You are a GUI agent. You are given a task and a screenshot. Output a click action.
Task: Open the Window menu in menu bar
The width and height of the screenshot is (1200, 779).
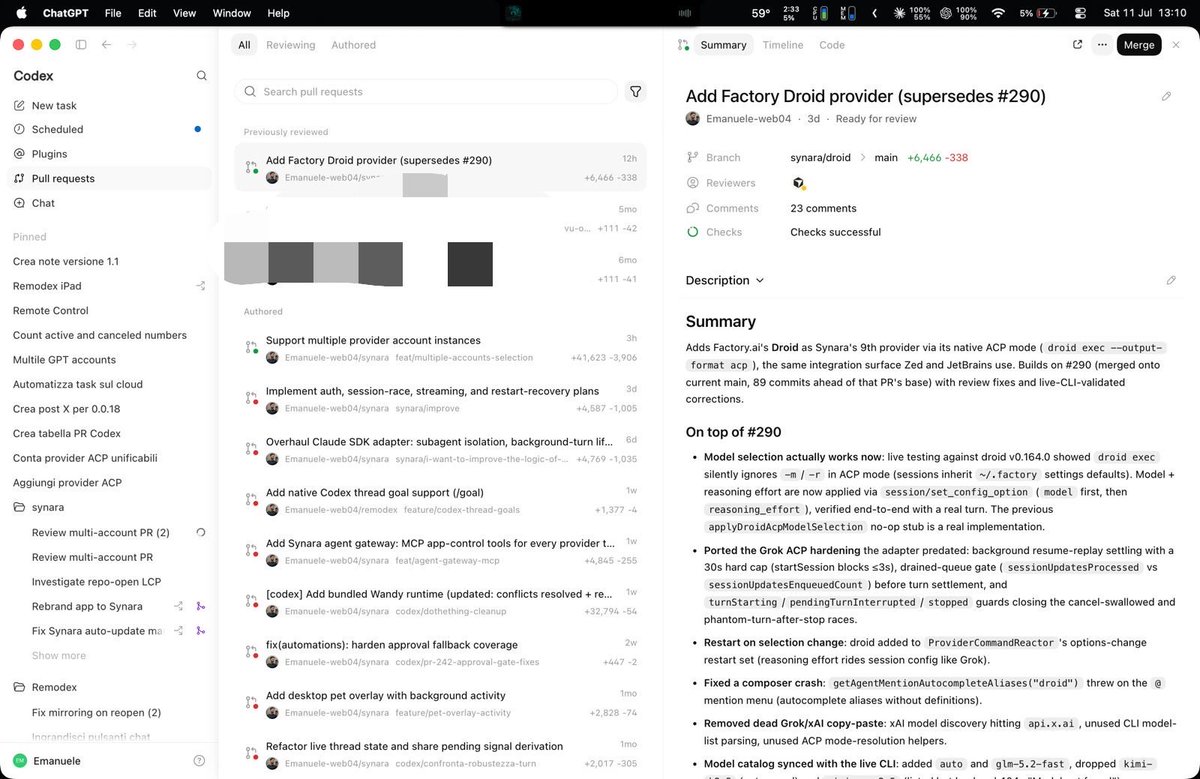[x=232, y=13]
